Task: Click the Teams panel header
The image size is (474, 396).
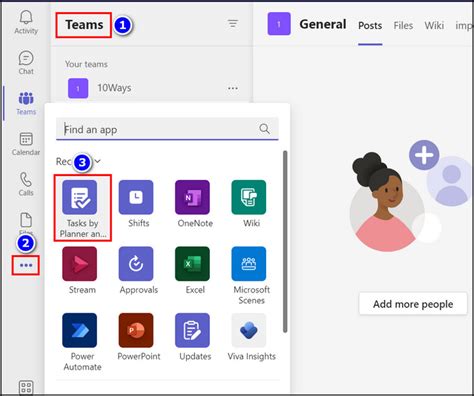Action: pos(84,25)
